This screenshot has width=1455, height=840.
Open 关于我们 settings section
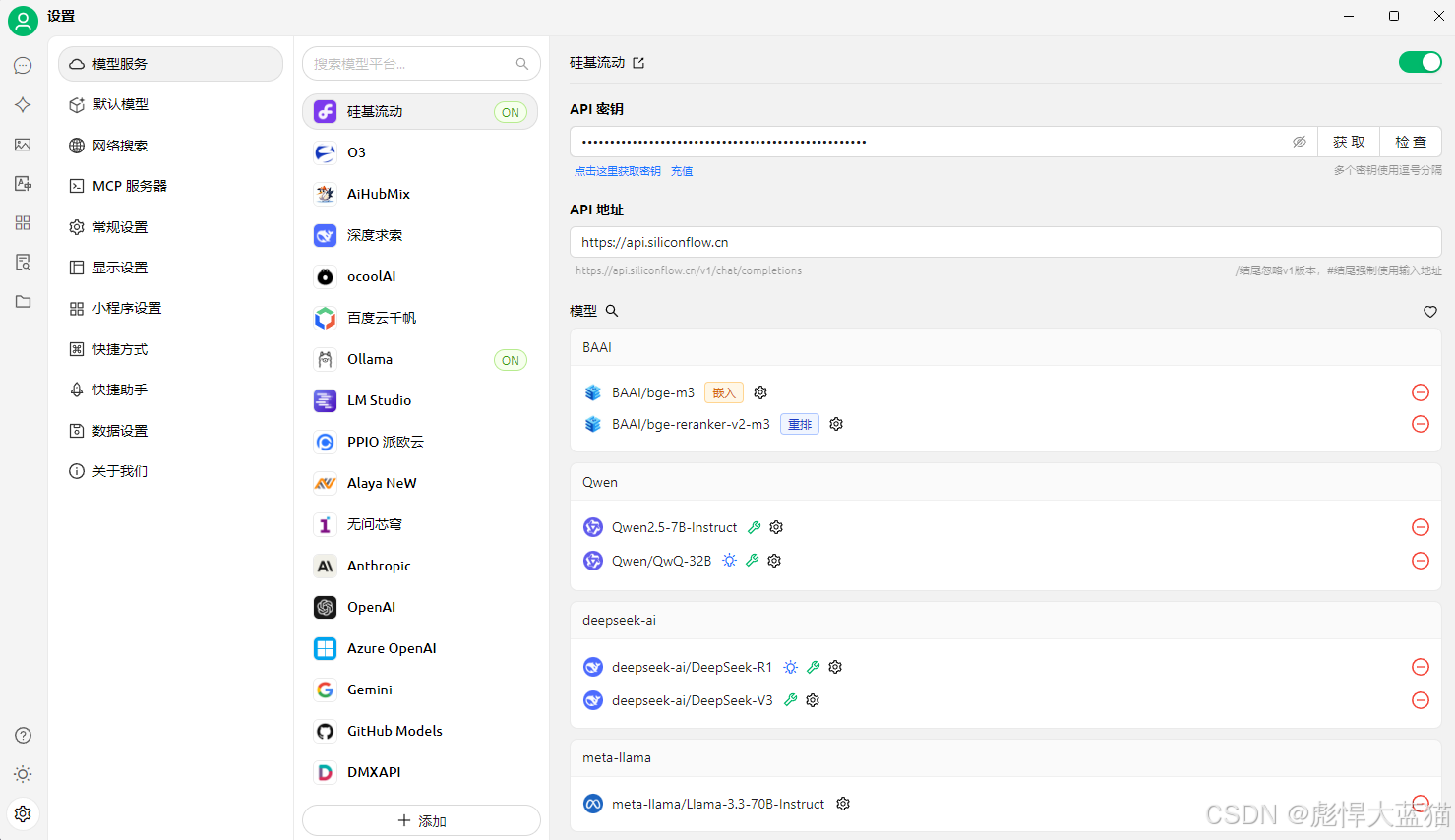171,471
